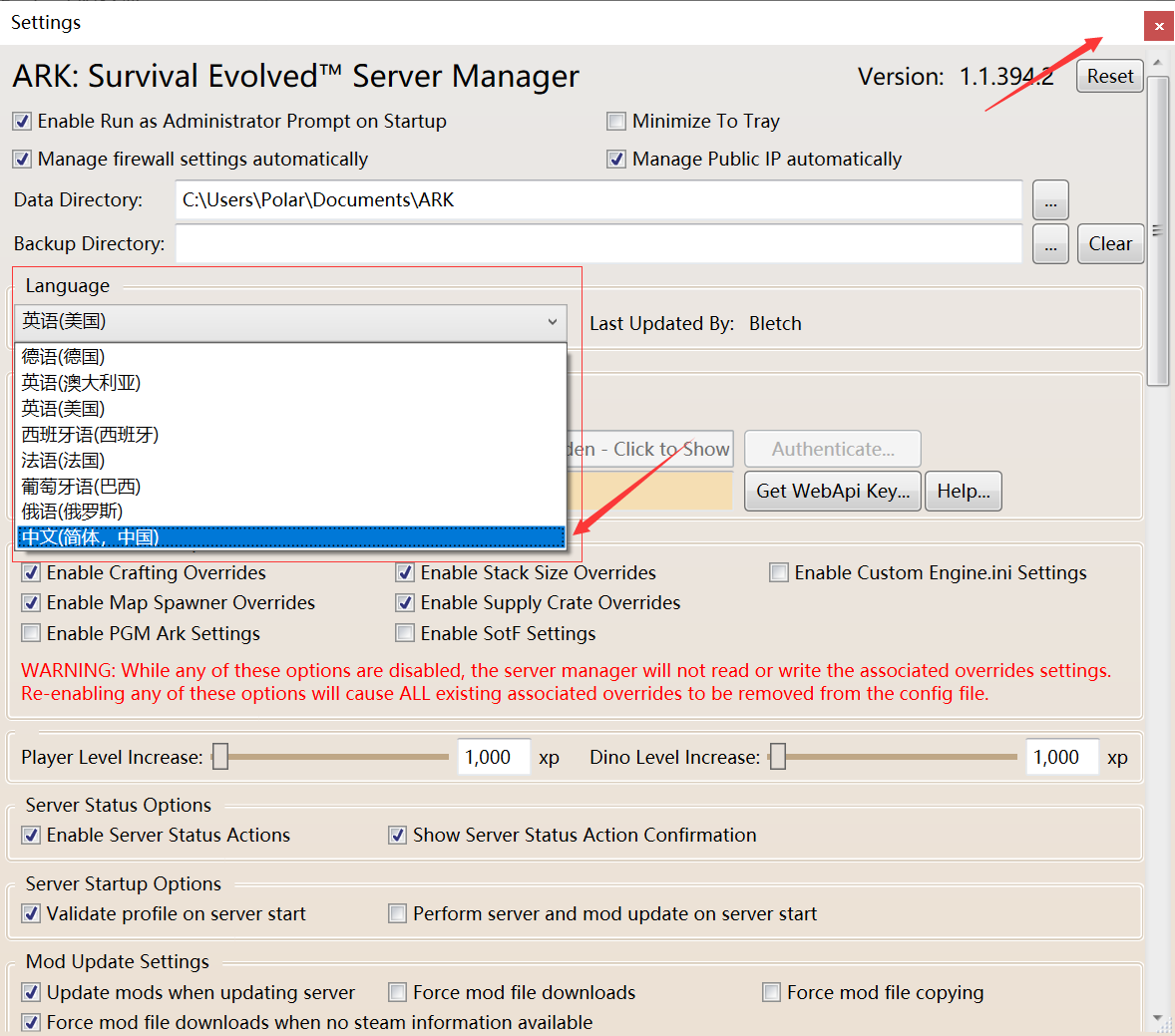1175x1036 pixels.
Task: Select 俄语(俄罗斯) language option
Action: tap(290, 512)
